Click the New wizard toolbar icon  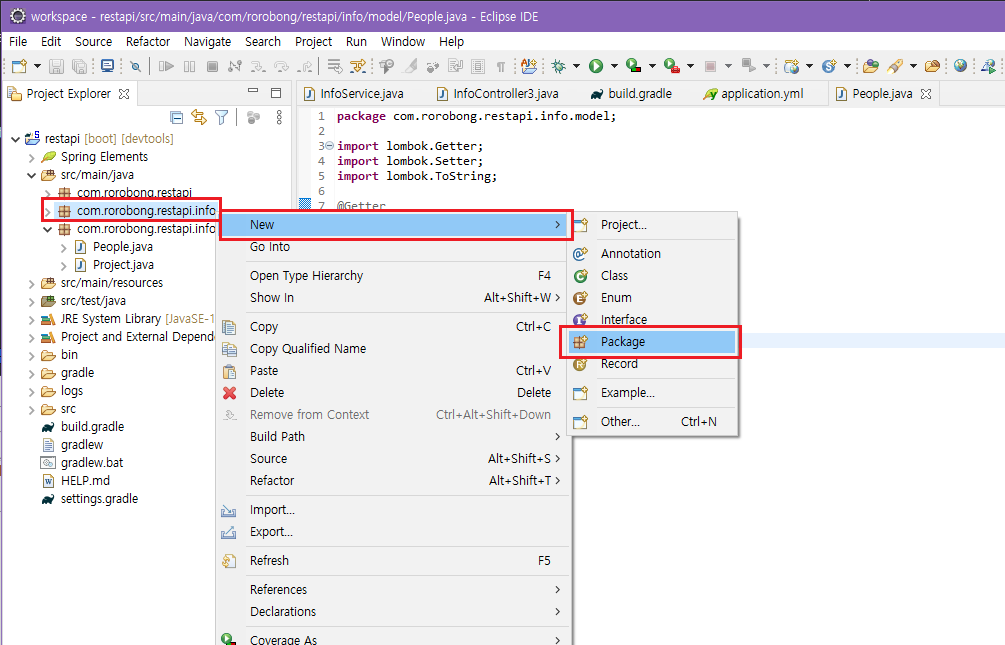click(19, 66)
